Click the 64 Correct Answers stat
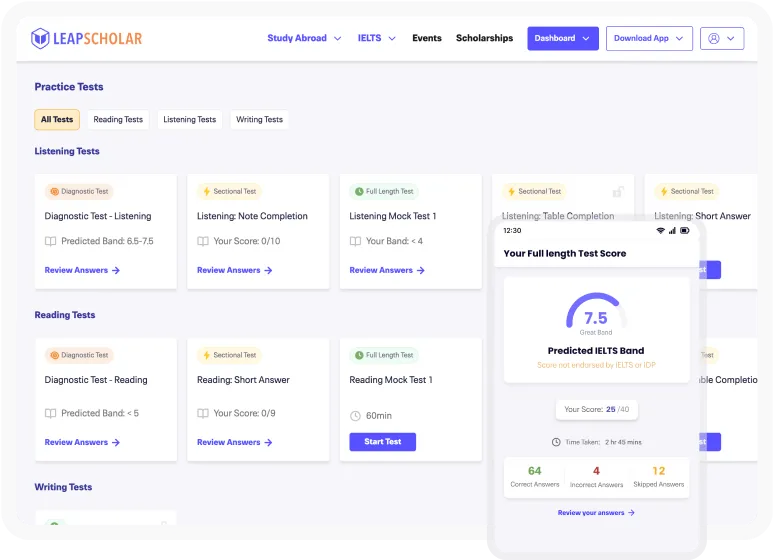 pyautogui.click(x=535, y=477)
